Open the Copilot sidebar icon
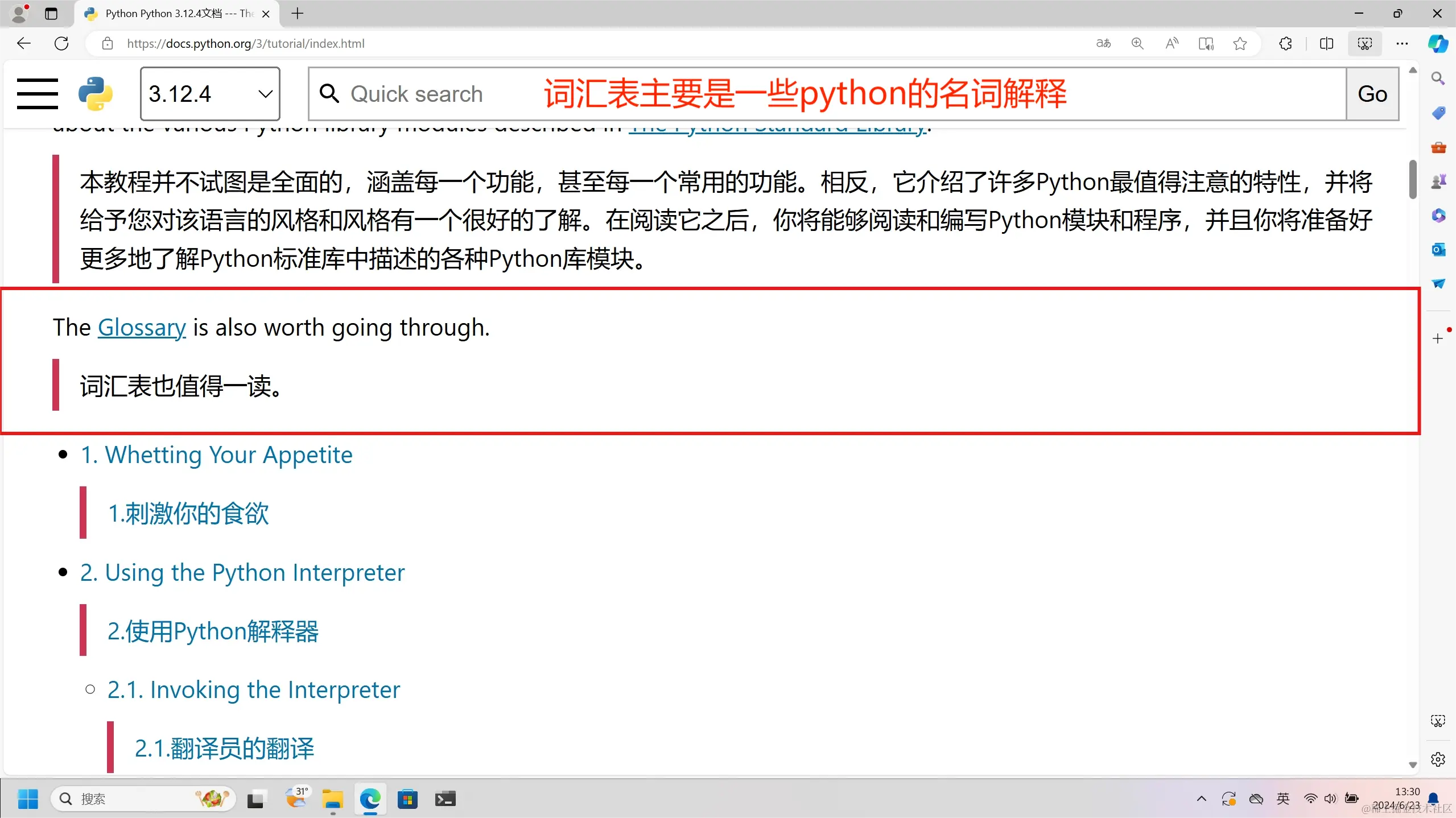This screenshot has width=1456, height=818. 1438,44
